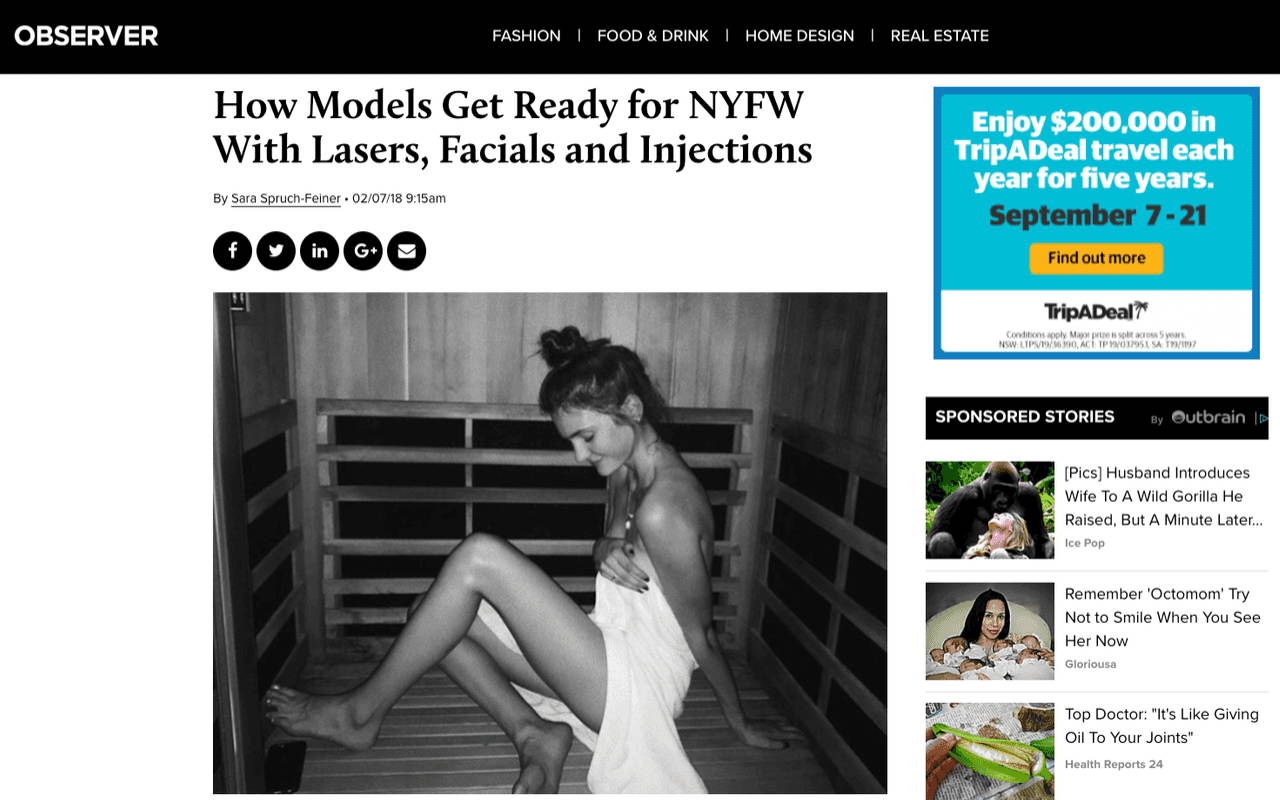Share article via Google Plus icon

tap(363, 251)
